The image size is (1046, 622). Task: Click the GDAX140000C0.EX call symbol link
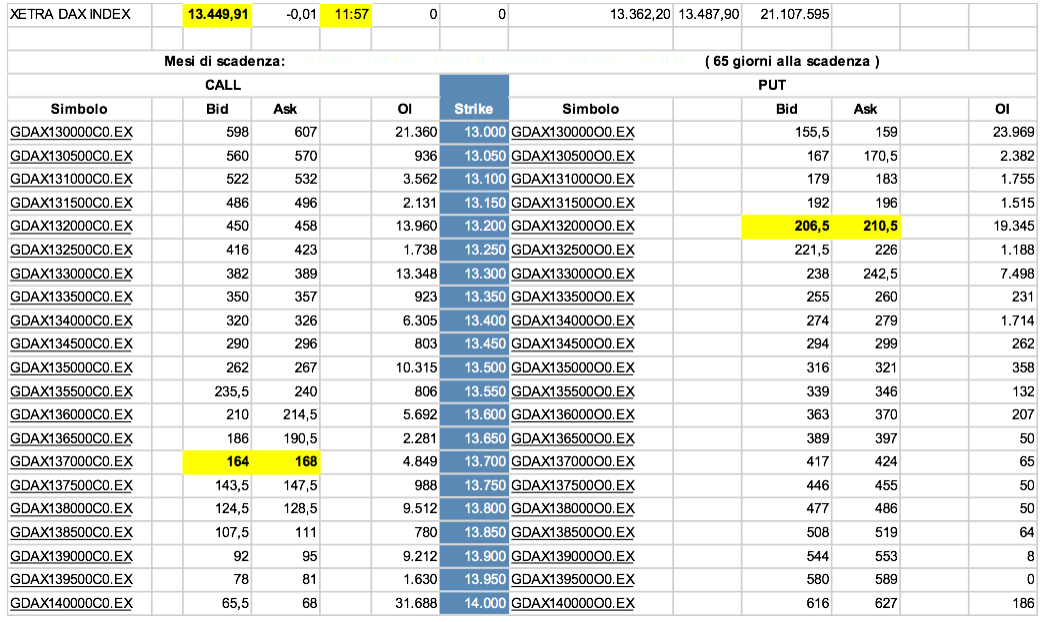pos(71,603)
